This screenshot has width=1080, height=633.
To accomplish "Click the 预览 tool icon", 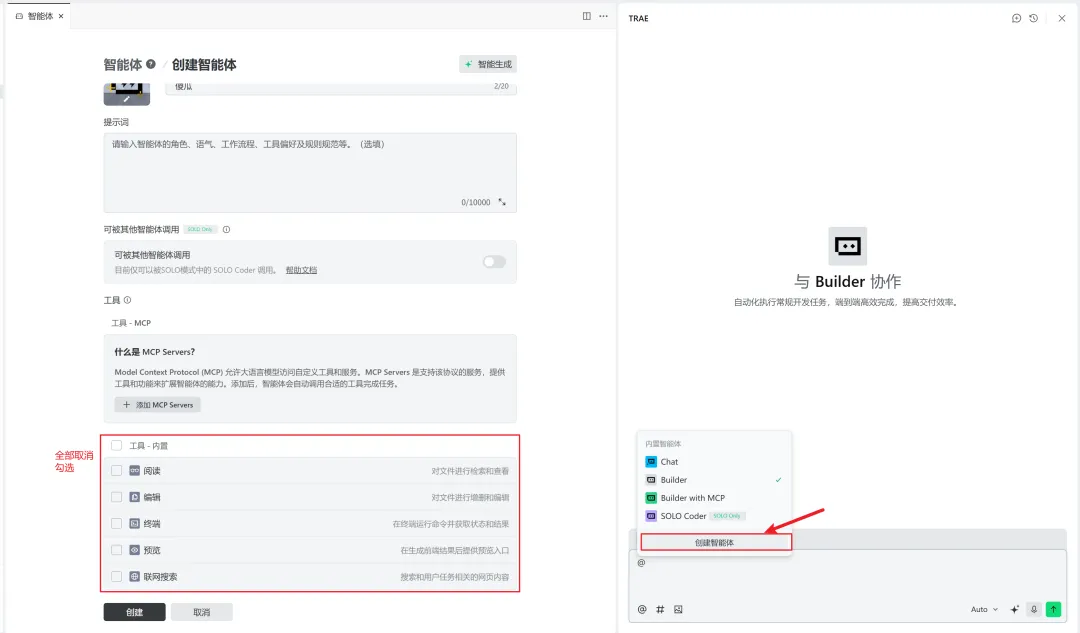I will [135, 550].
